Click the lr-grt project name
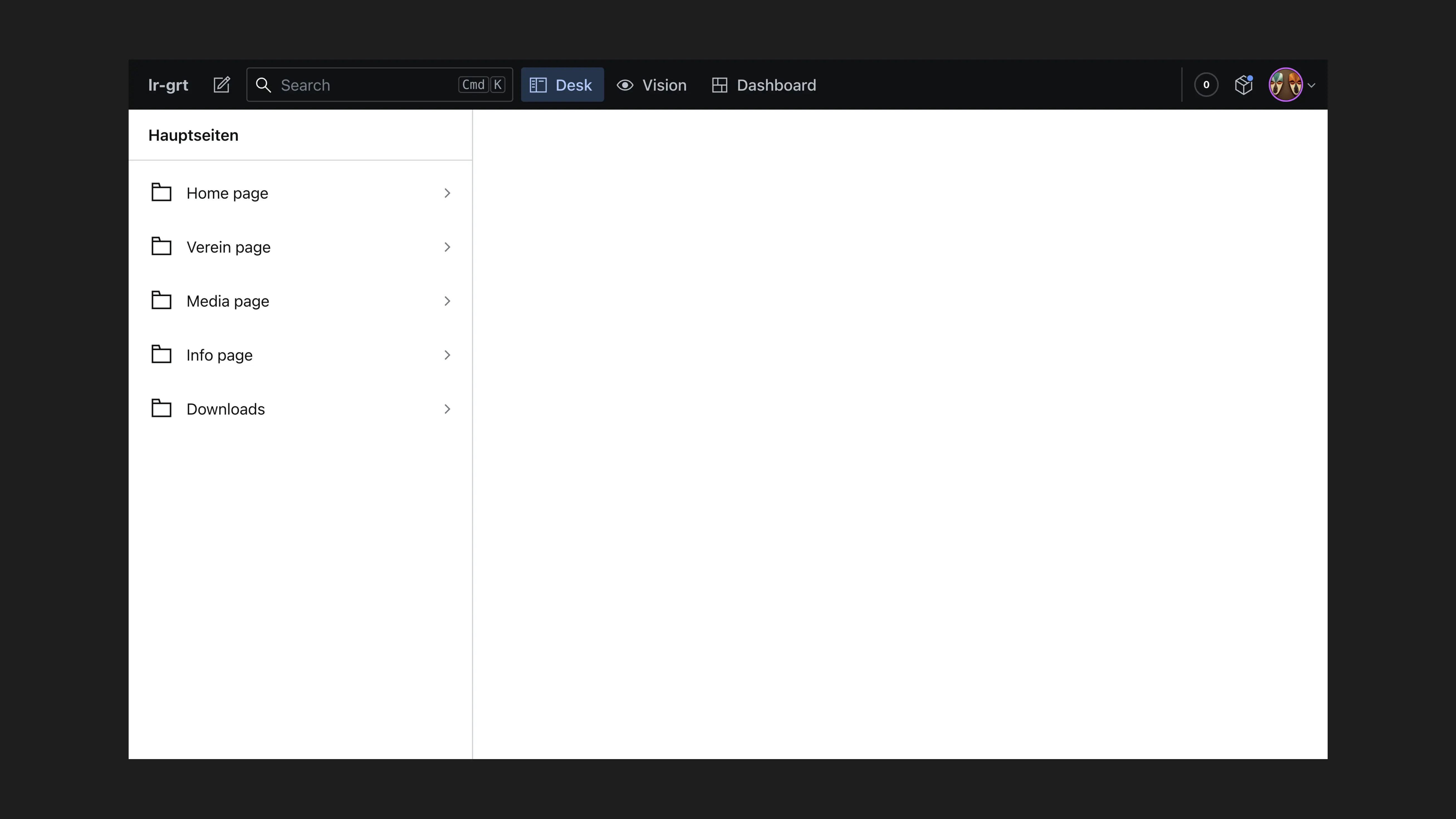The height and width of the screenshot is (819, 1456). coord(168,85)
